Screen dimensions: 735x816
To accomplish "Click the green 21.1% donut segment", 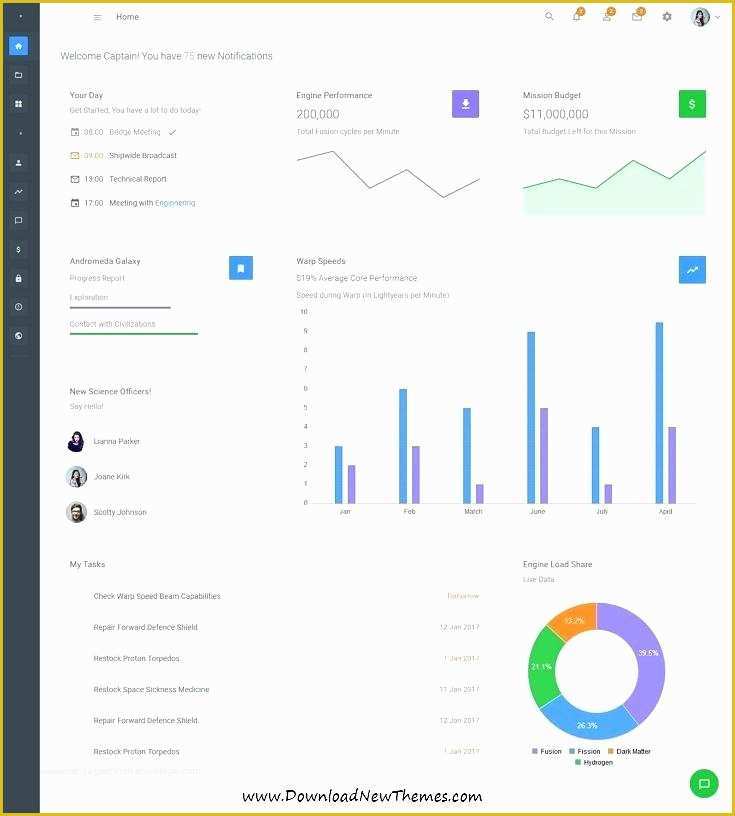I will click(x=541, y=667).
